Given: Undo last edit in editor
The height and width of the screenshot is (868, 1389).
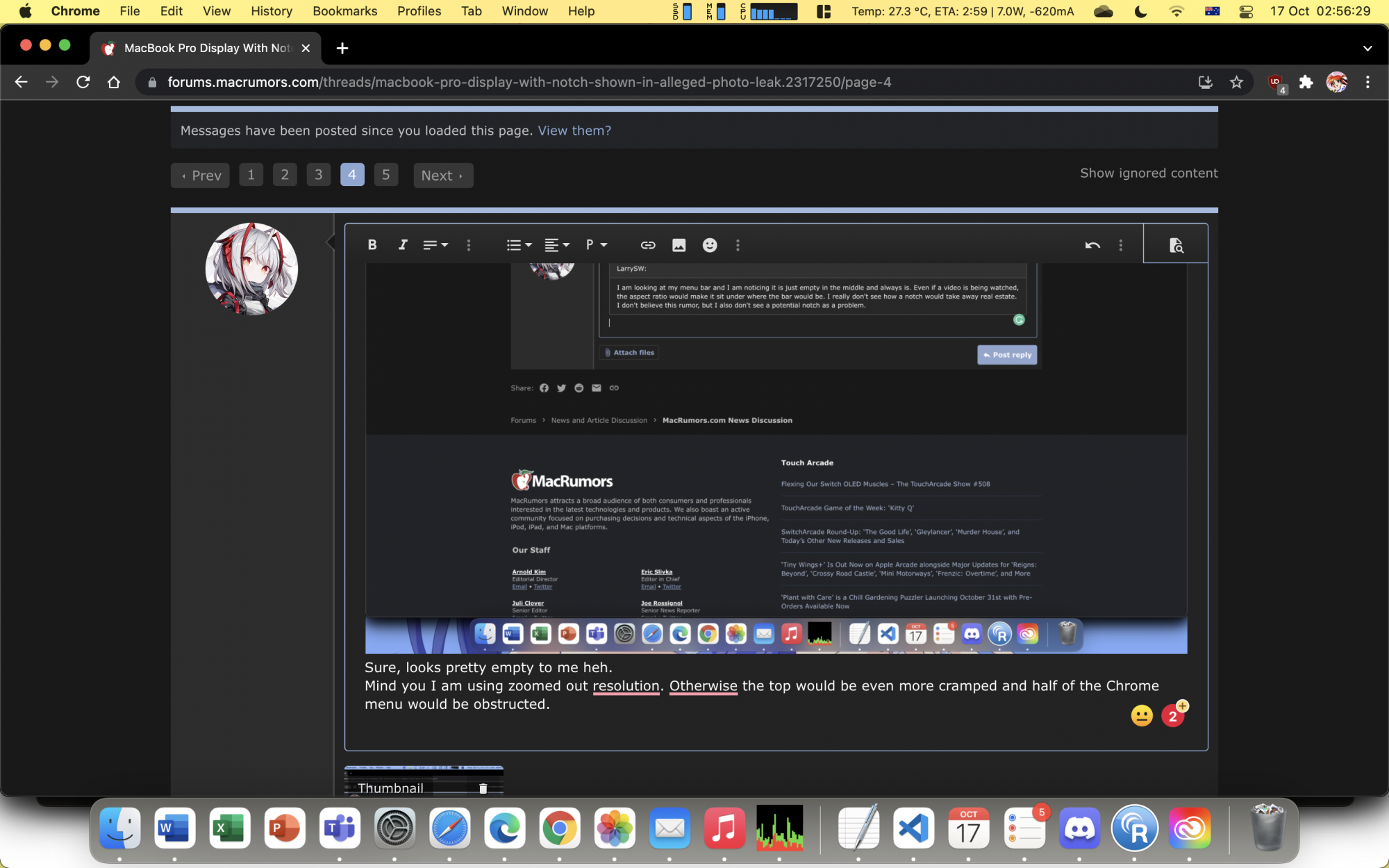Looking at the screenshot, I should [1092, 244].
